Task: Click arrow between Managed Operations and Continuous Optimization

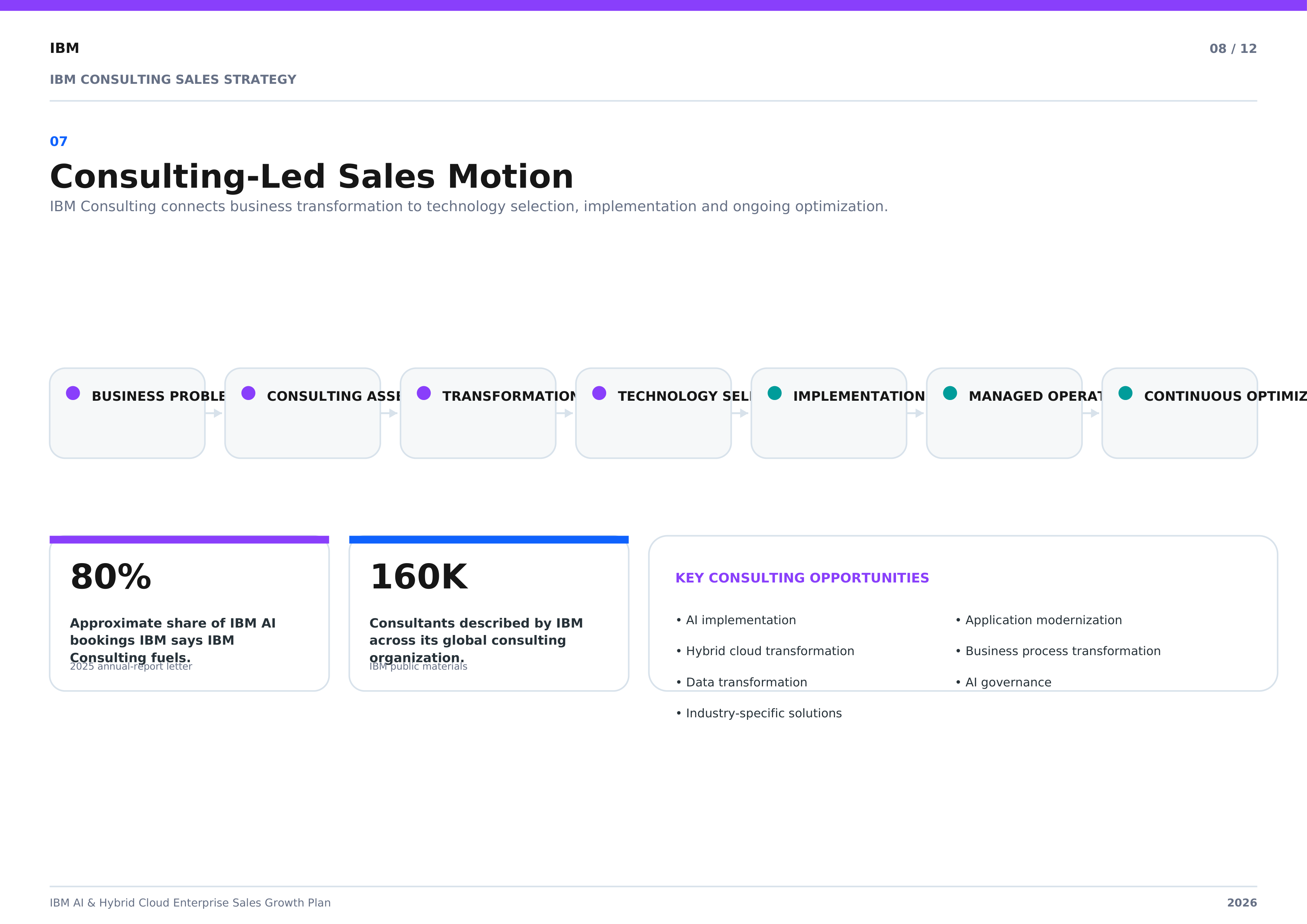Action: [x=1091, y=413]
